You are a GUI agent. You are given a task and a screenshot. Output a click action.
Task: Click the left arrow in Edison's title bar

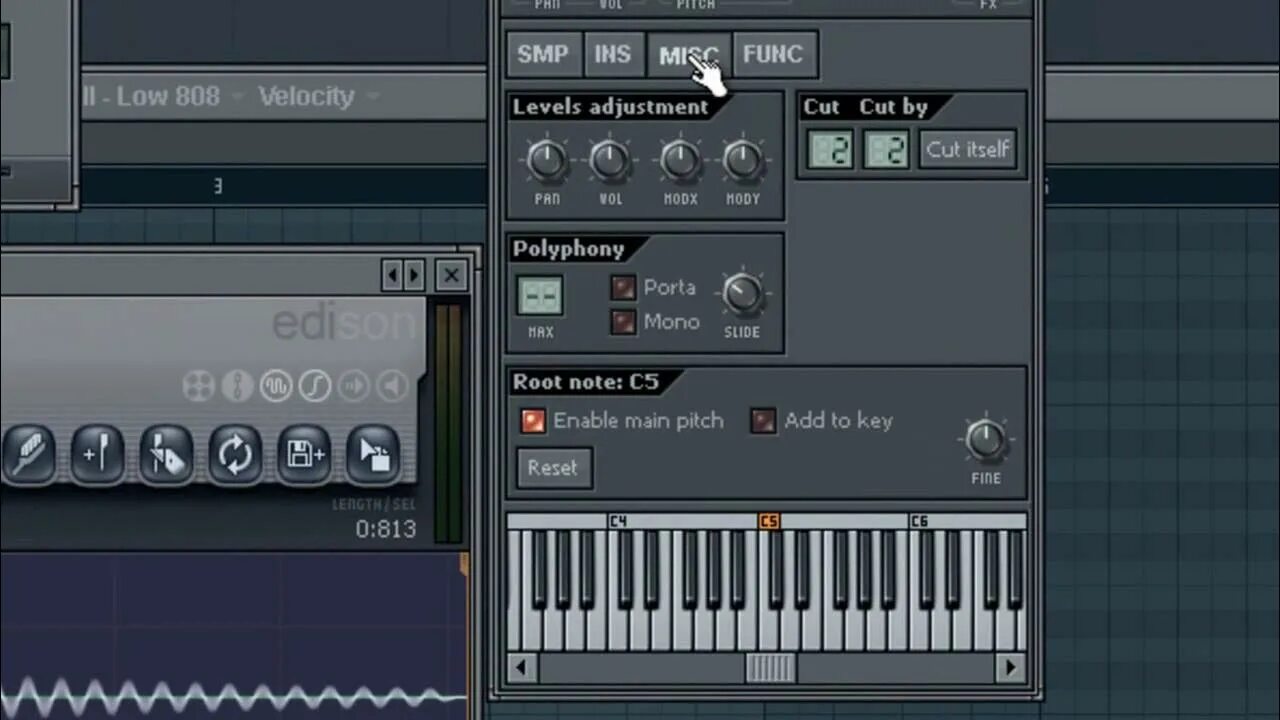pos(393,275)
